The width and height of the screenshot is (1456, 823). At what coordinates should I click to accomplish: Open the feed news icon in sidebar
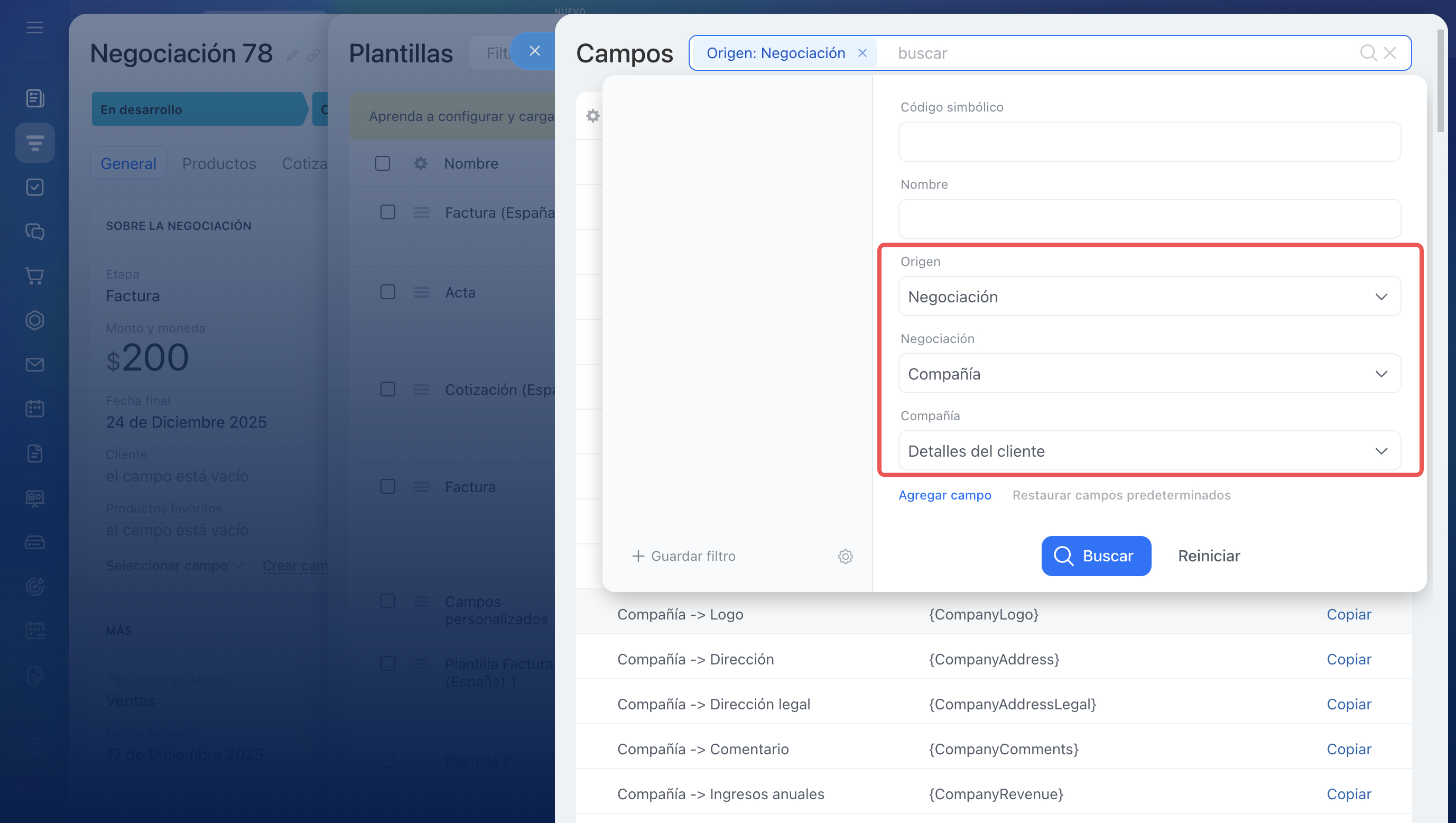coord(34,98)
